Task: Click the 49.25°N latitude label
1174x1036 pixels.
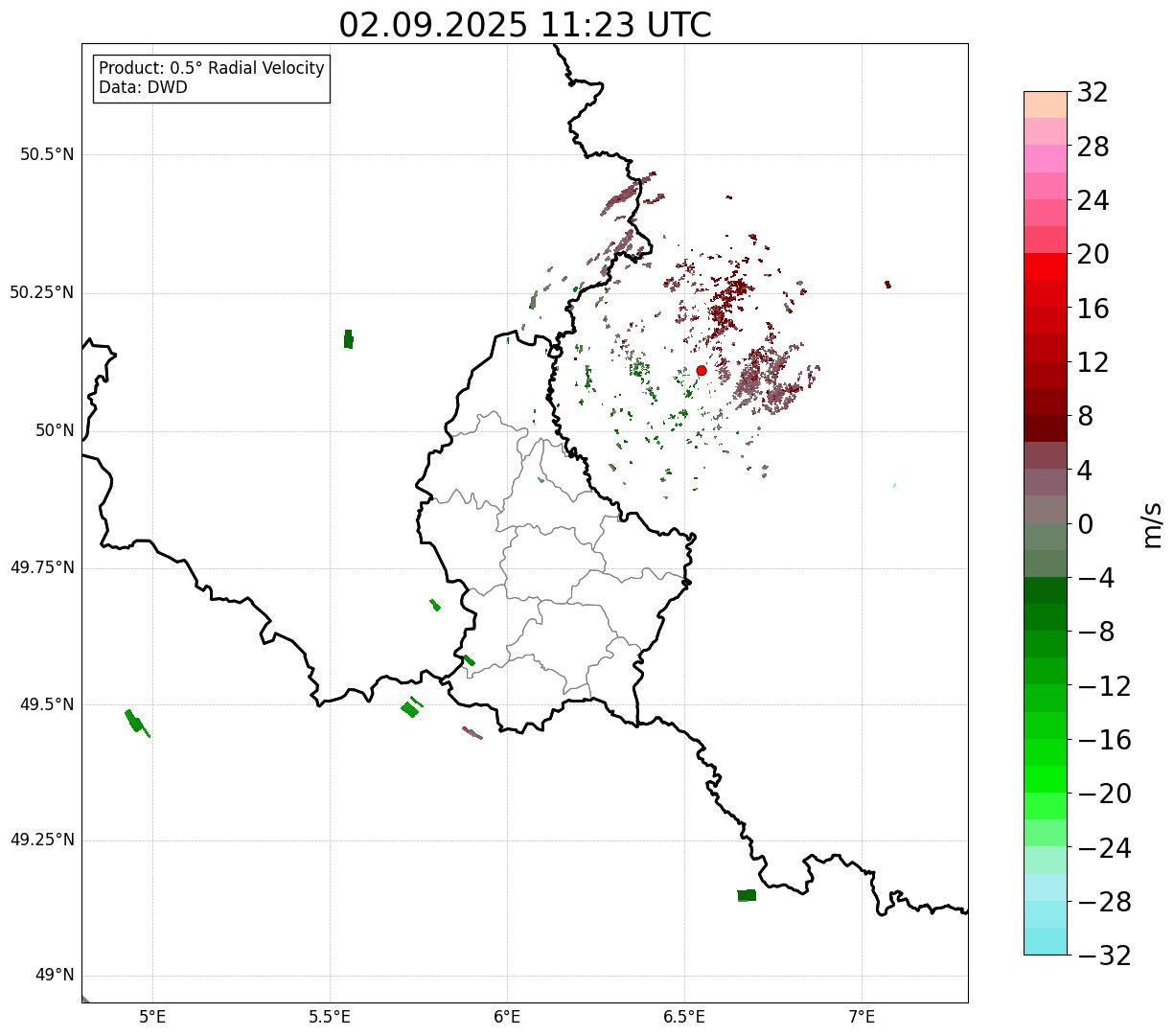Action: click(42, 841)
